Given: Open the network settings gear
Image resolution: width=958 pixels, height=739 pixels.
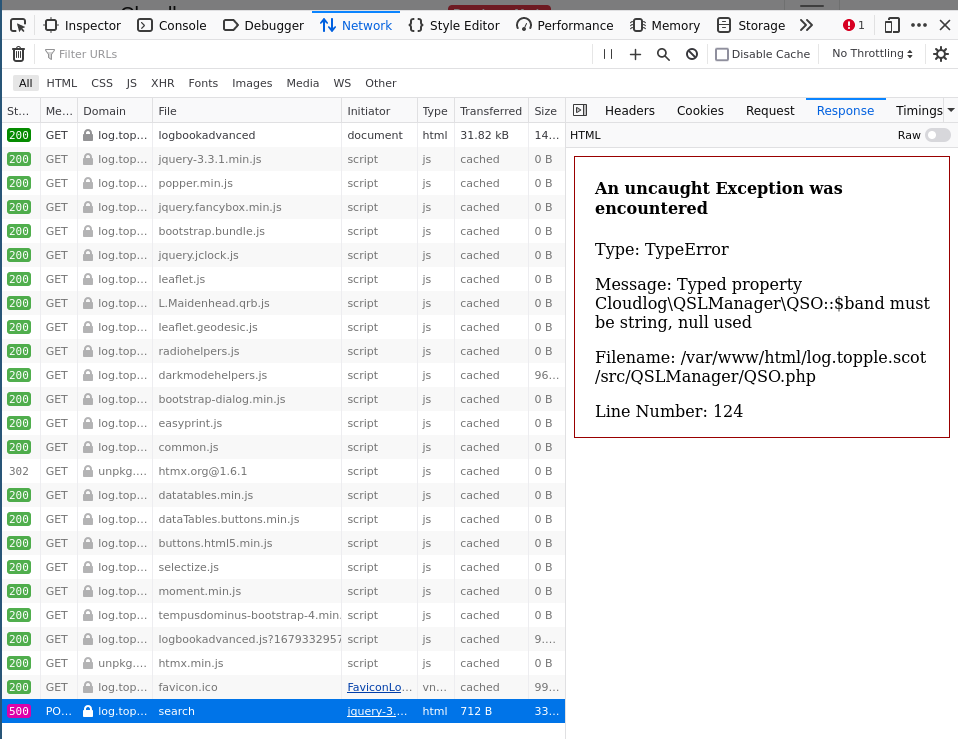Looking at the screenshot, I should click(x=940, y=54).
